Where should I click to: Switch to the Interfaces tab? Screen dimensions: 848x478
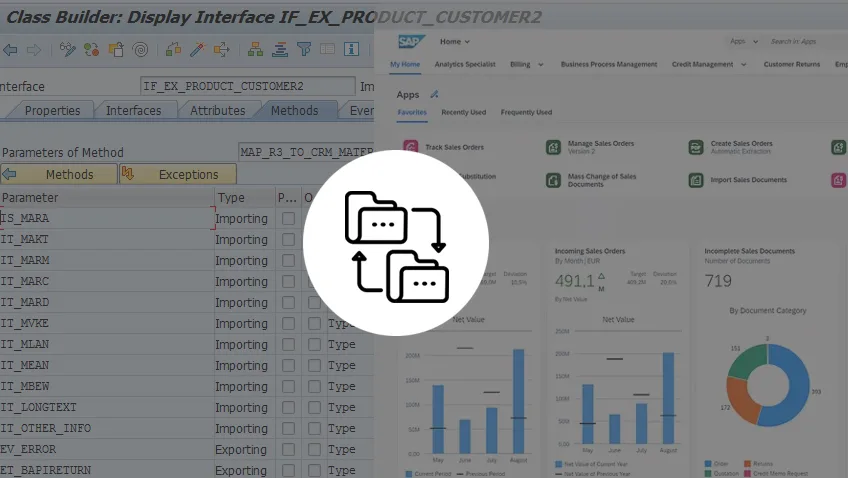(134, 110)
